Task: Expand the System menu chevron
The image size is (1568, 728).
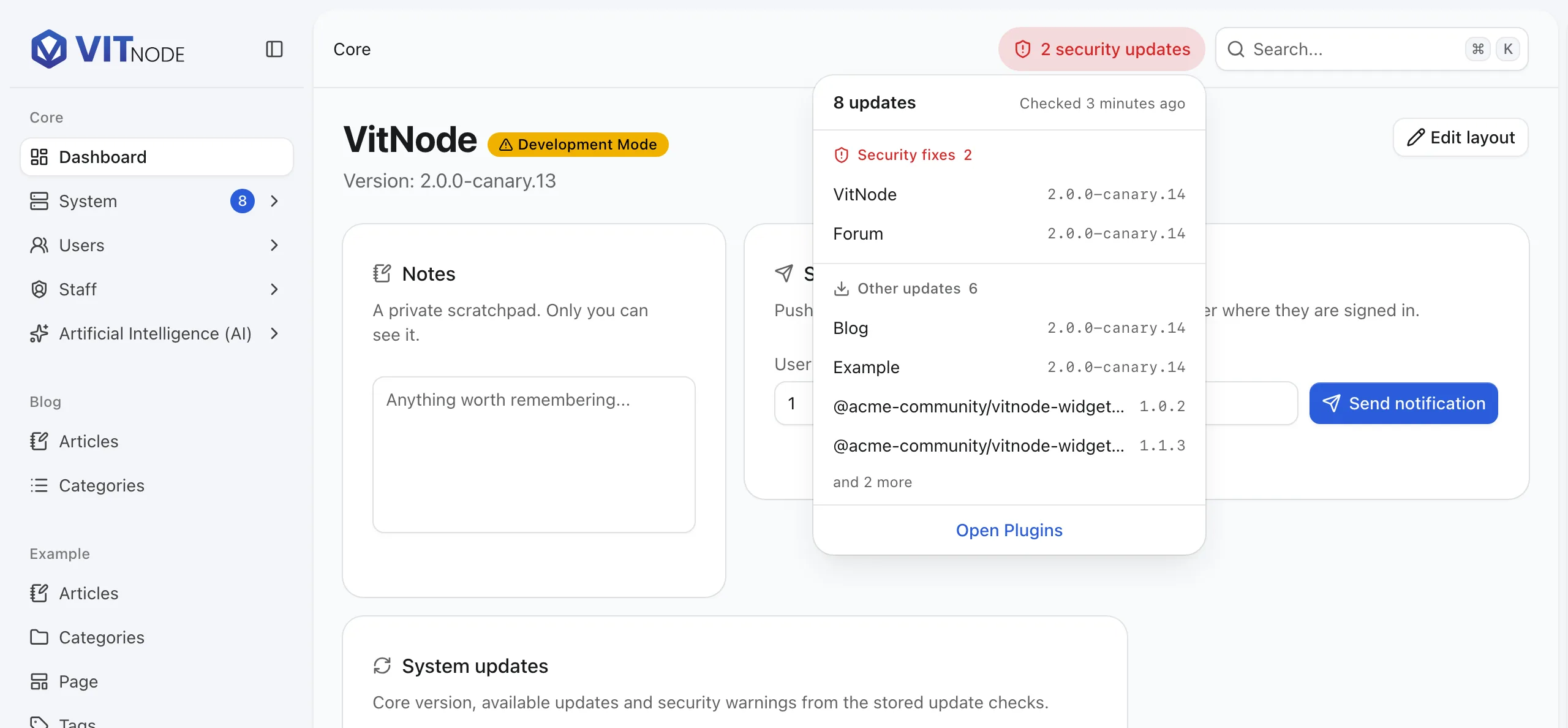Action: click(x=274, y=201)
